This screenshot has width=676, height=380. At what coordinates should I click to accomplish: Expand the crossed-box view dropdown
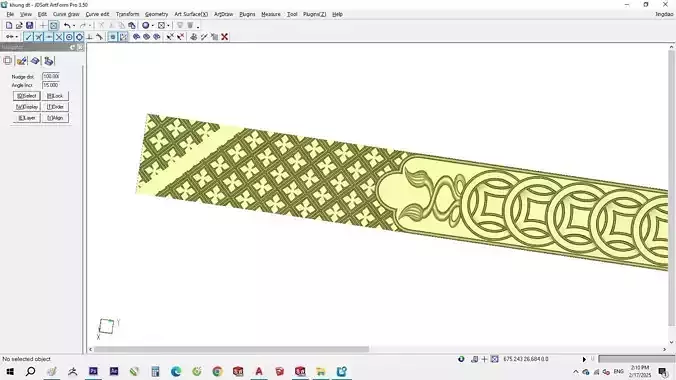pyautogui.click(x=168, y=25)
